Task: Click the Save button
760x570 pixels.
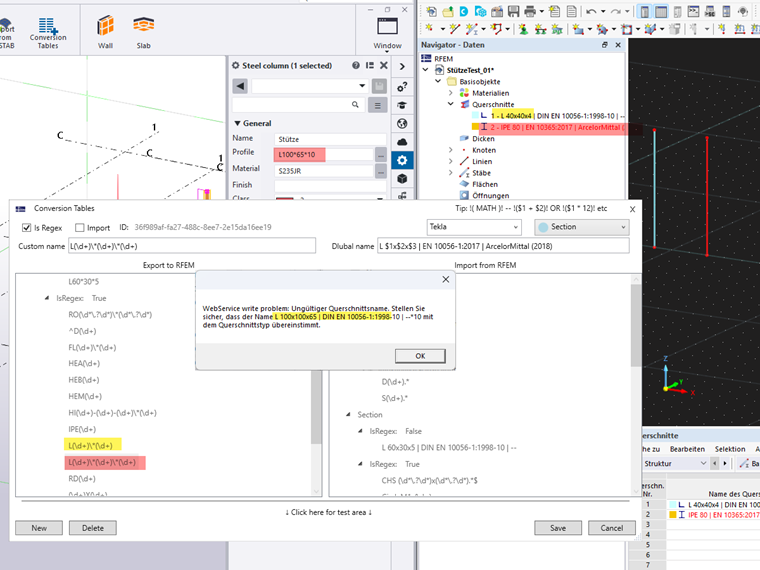Action: 558,528
